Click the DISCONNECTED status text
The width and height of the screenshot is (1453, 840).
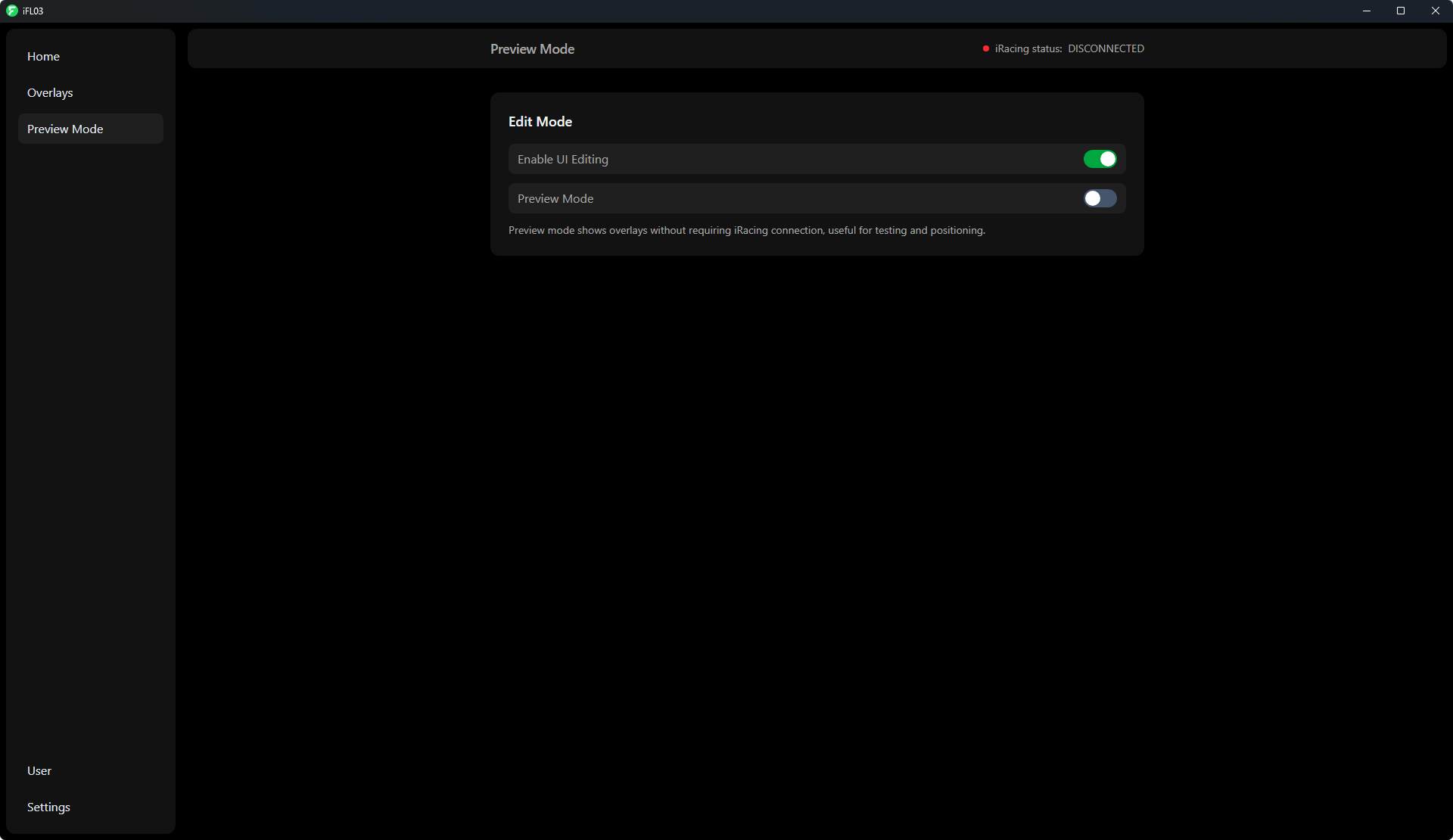pyautogui.click(x=1106, y=48)
